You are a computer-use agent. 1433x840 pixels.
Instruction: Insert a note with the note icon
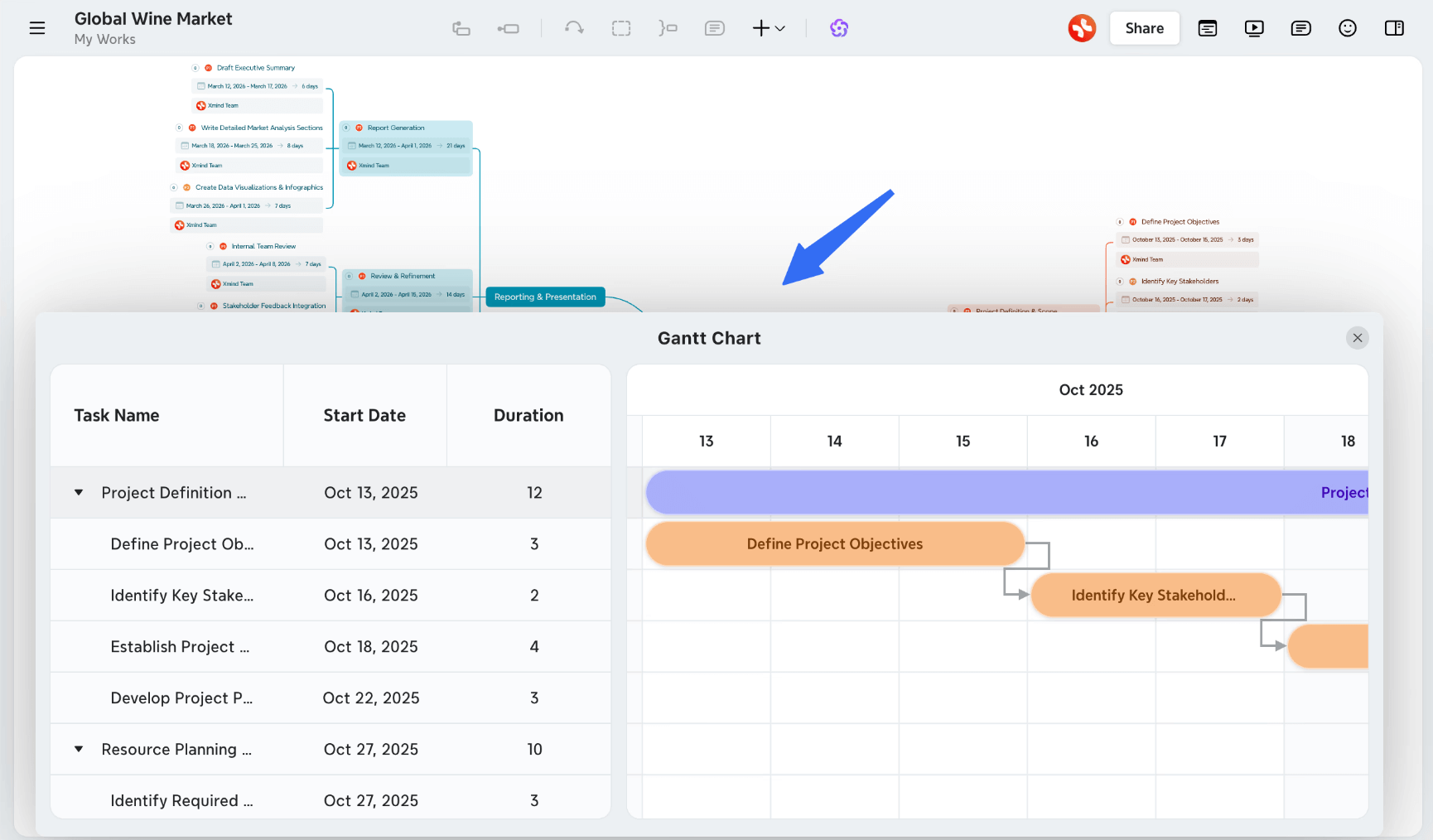click(x=714, y=27)
